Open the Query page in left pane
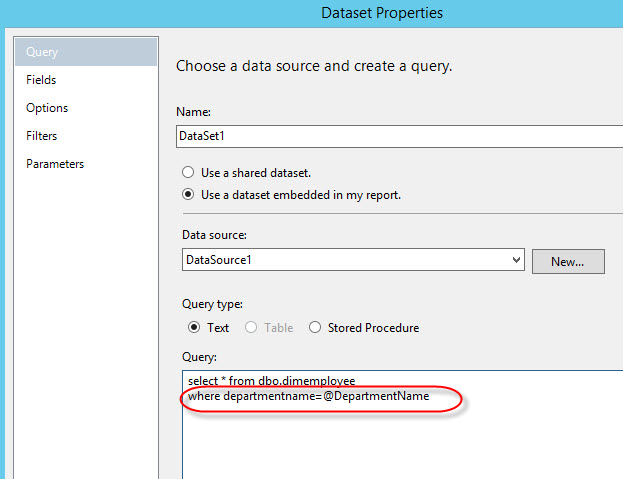Image resolution: width=623 pixels, height=479 pixels. 42,52
